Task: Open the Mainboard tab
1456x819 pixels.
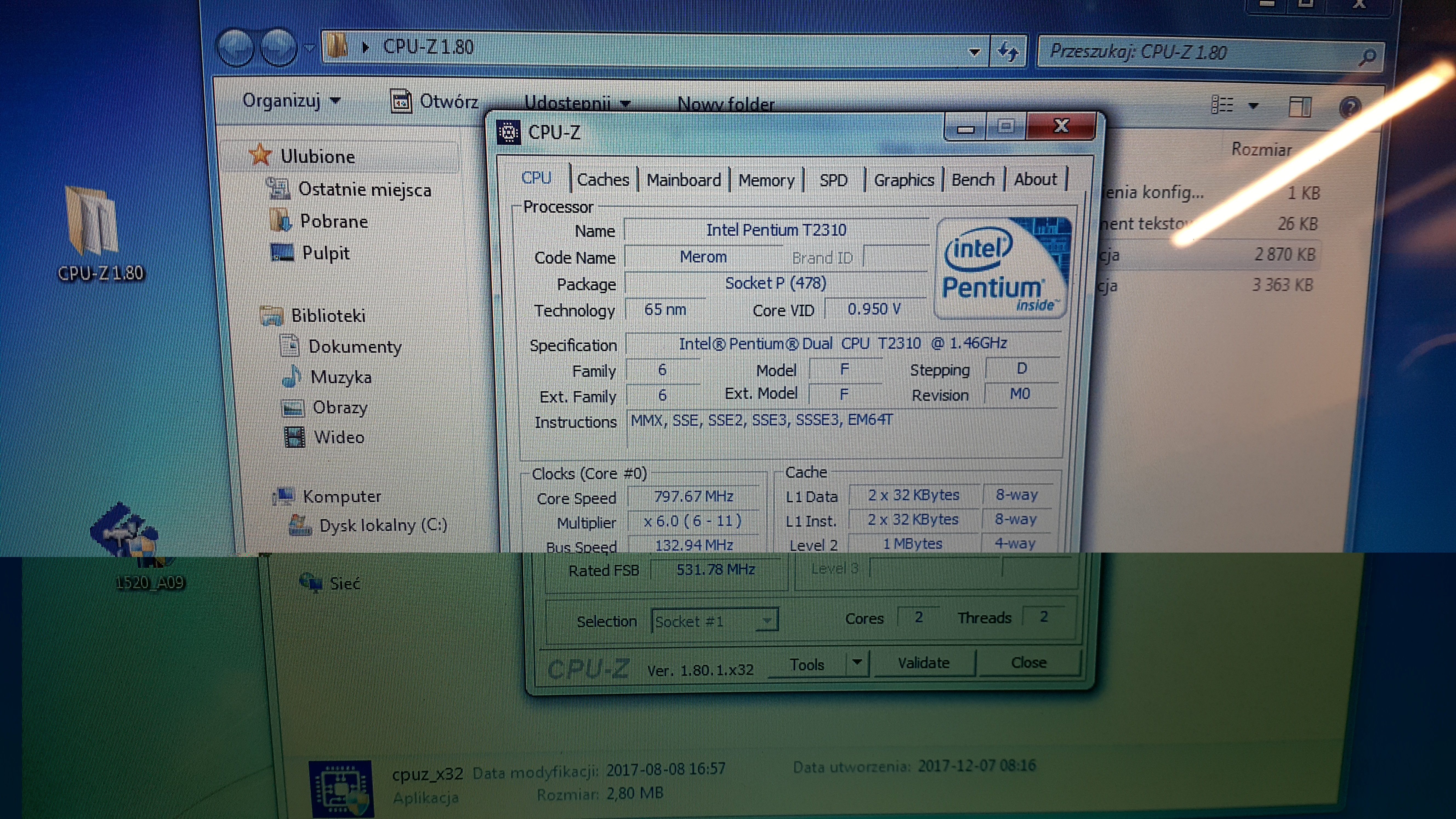Action: (684, 180)
